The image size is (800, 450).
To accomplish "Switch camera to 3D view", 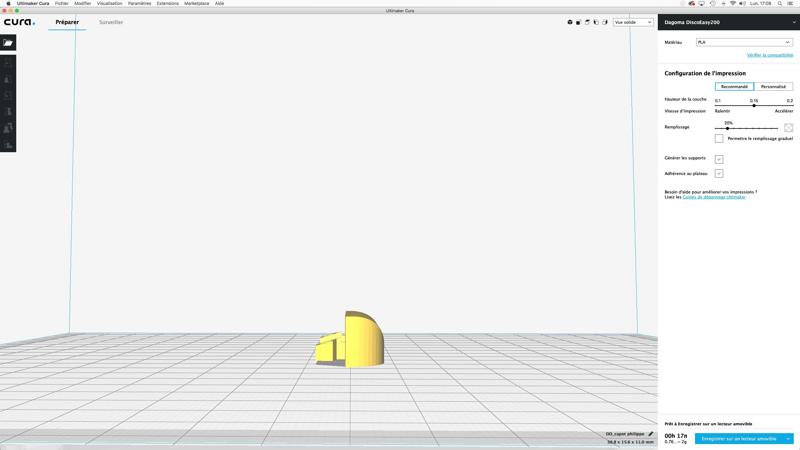I will 570,22.
